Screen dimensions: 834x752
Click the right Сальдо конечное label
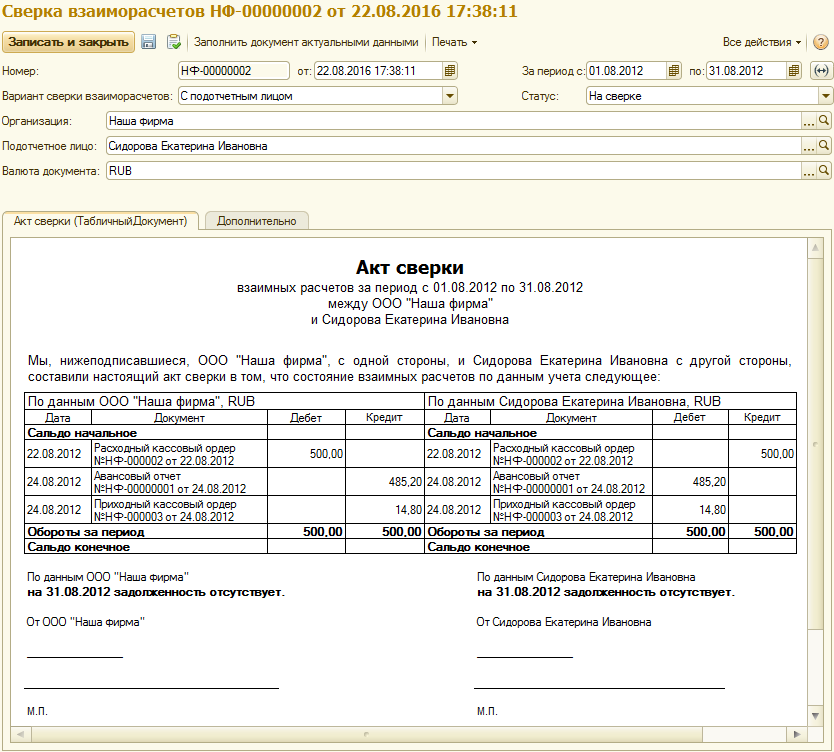478,547
